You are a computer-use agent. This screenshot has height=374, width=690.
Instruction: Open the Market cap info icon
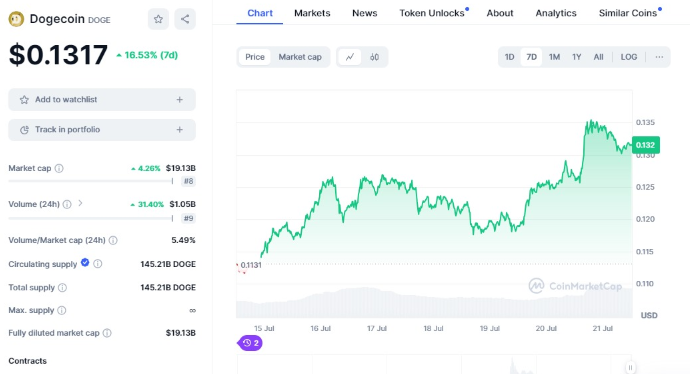pyautogui.click(x=59, y=168)
